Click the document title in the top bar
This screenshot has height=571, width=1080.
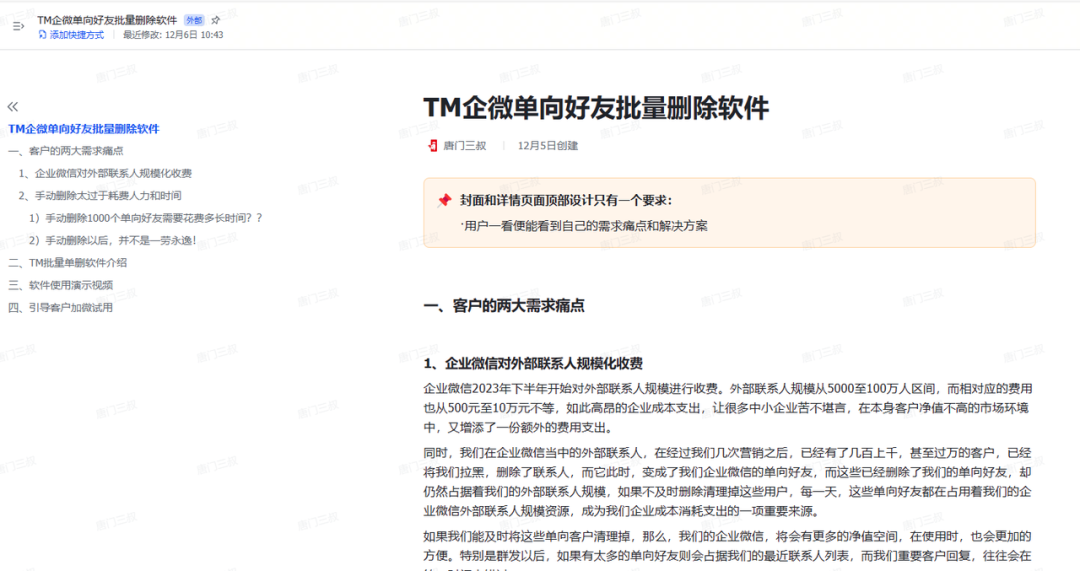pos(107,21)
